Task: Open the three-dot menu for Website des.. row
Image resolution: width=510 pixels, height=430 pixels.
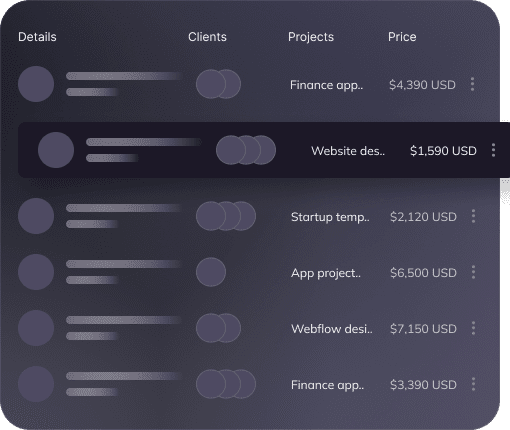Action: click(493, 150)
